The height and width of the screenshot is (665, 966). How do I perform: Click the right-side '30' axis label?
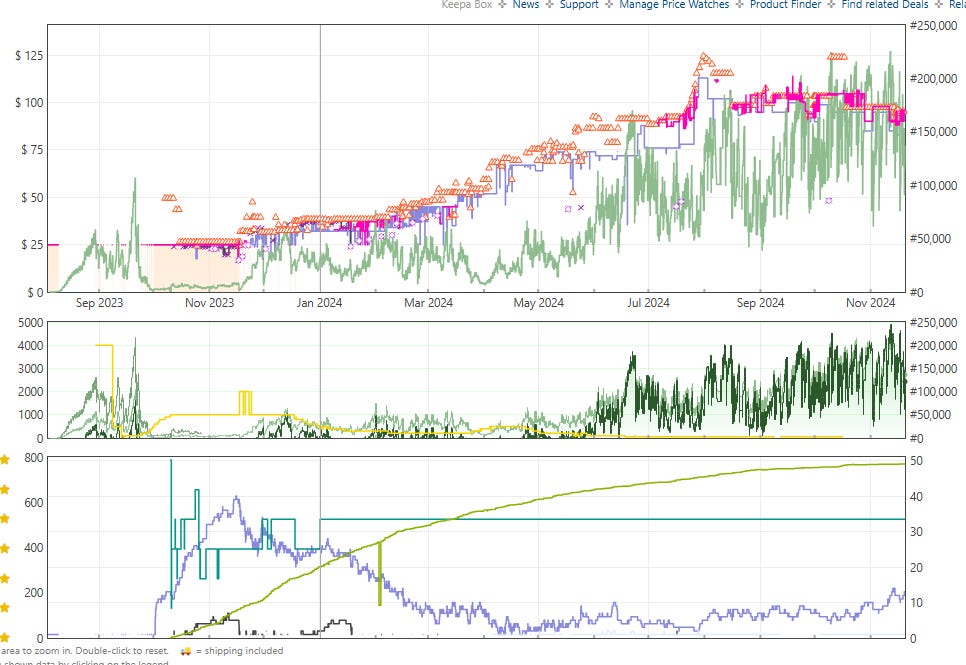point(916,531)
